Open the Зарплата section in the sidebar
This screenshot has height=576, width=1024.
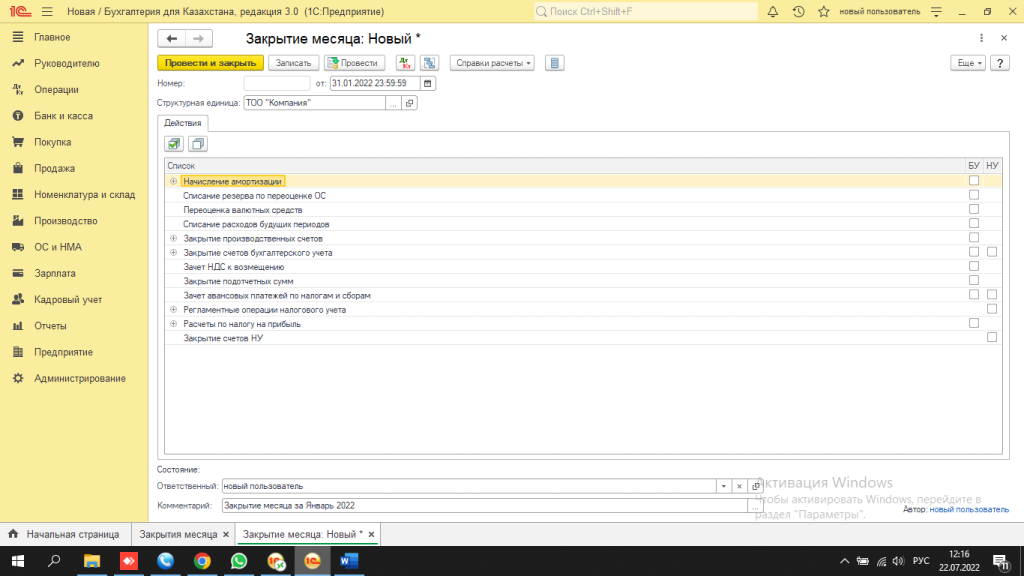54,273
